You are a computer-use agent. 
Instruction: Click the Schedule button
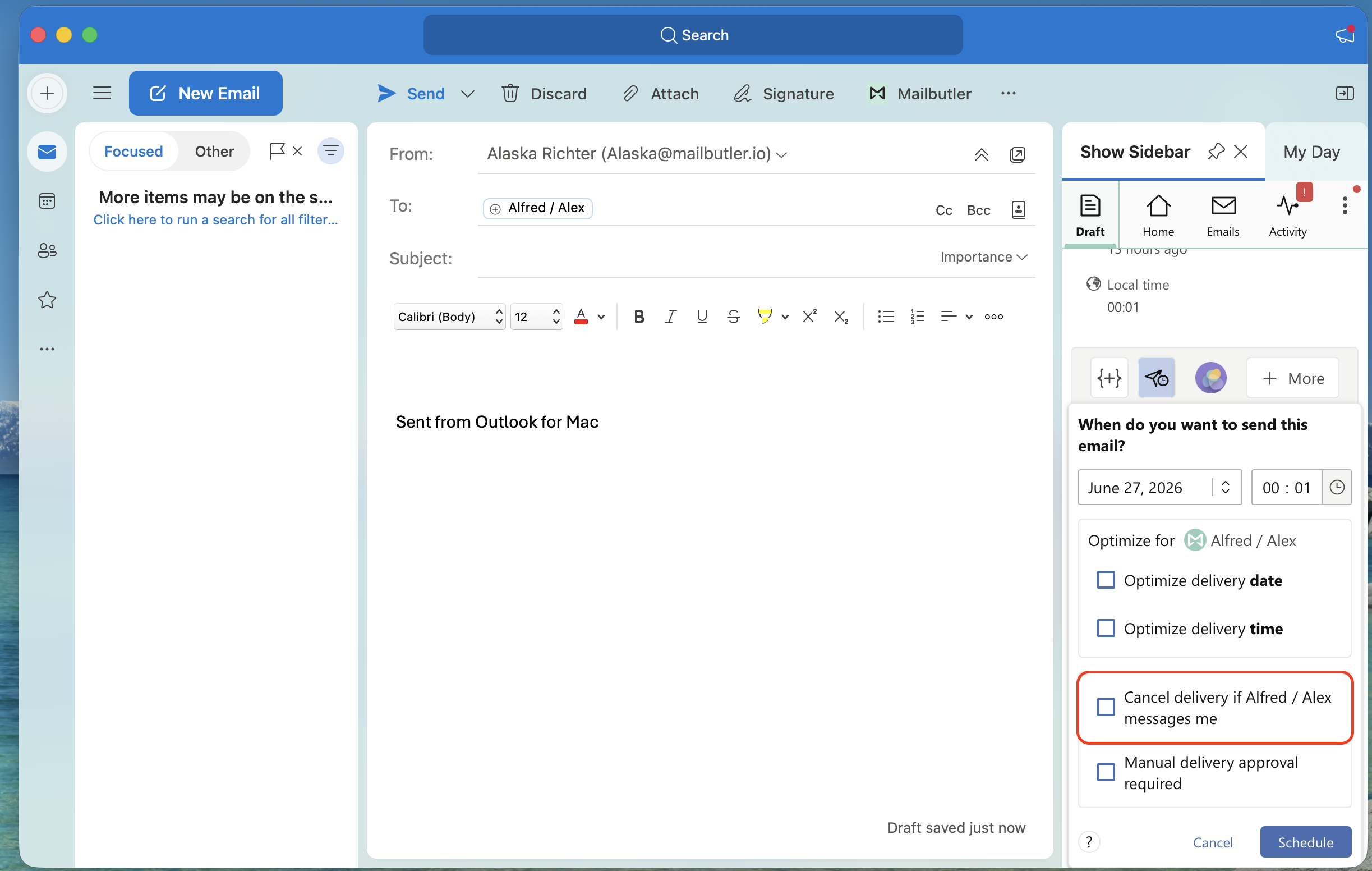[1305, 842]
